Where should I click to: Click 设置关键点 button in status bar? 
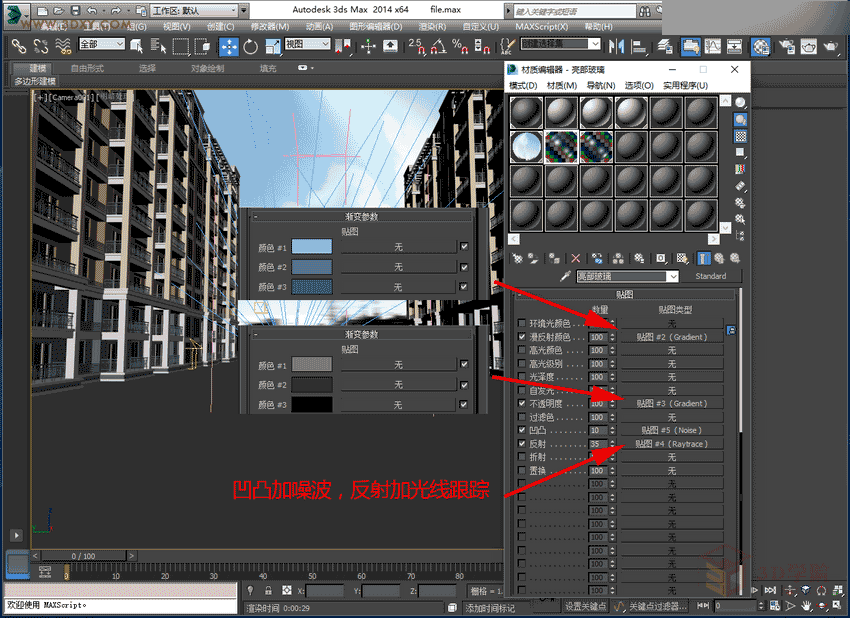click(585, 606)
